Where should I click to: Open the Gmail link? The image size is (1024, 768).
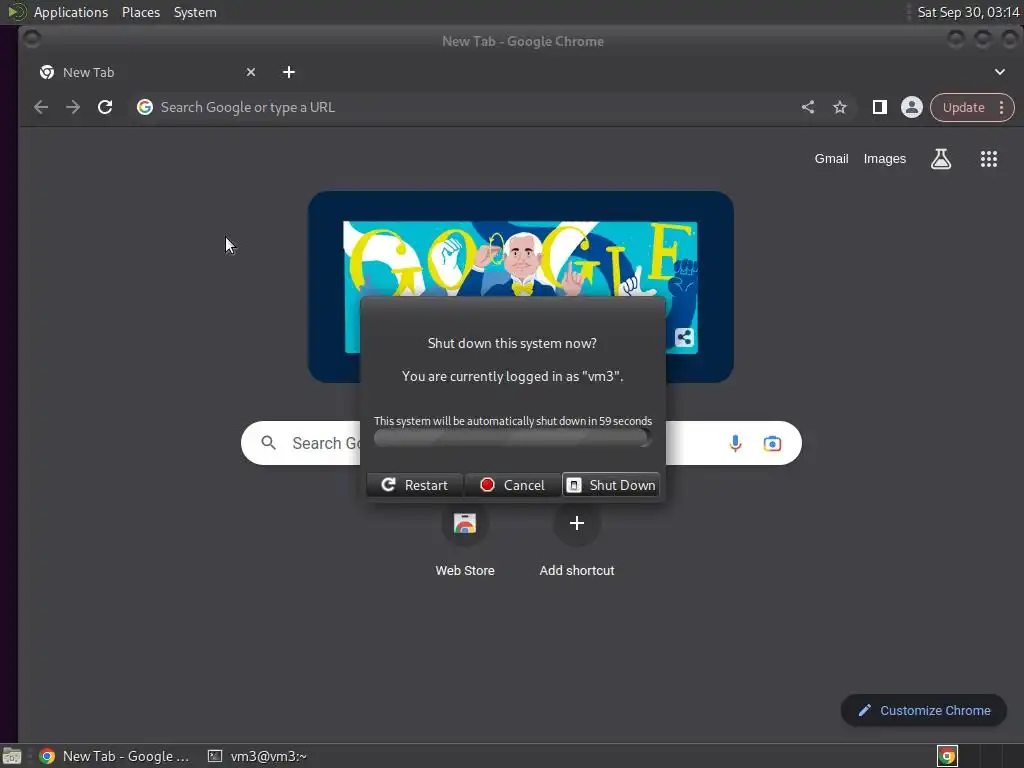coord(831,159)
